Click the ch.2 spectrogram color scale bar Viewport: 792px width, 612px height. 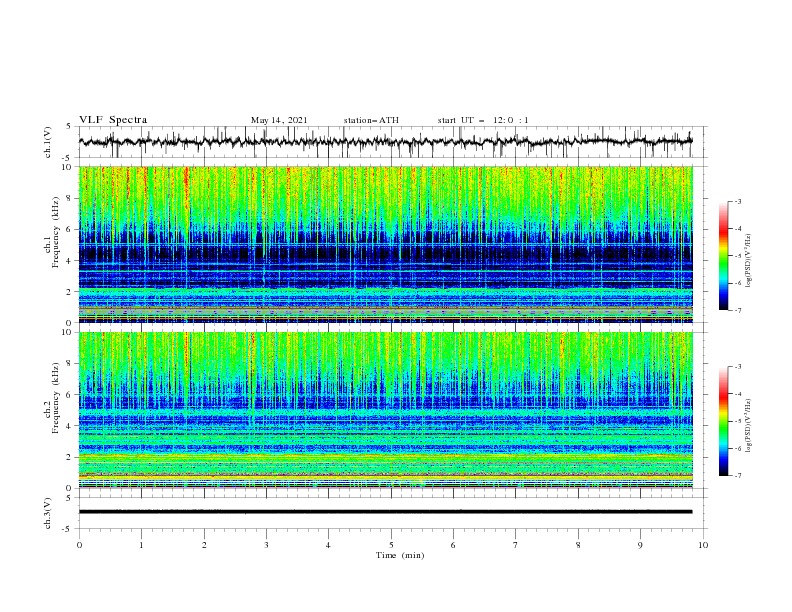[723, 421]
